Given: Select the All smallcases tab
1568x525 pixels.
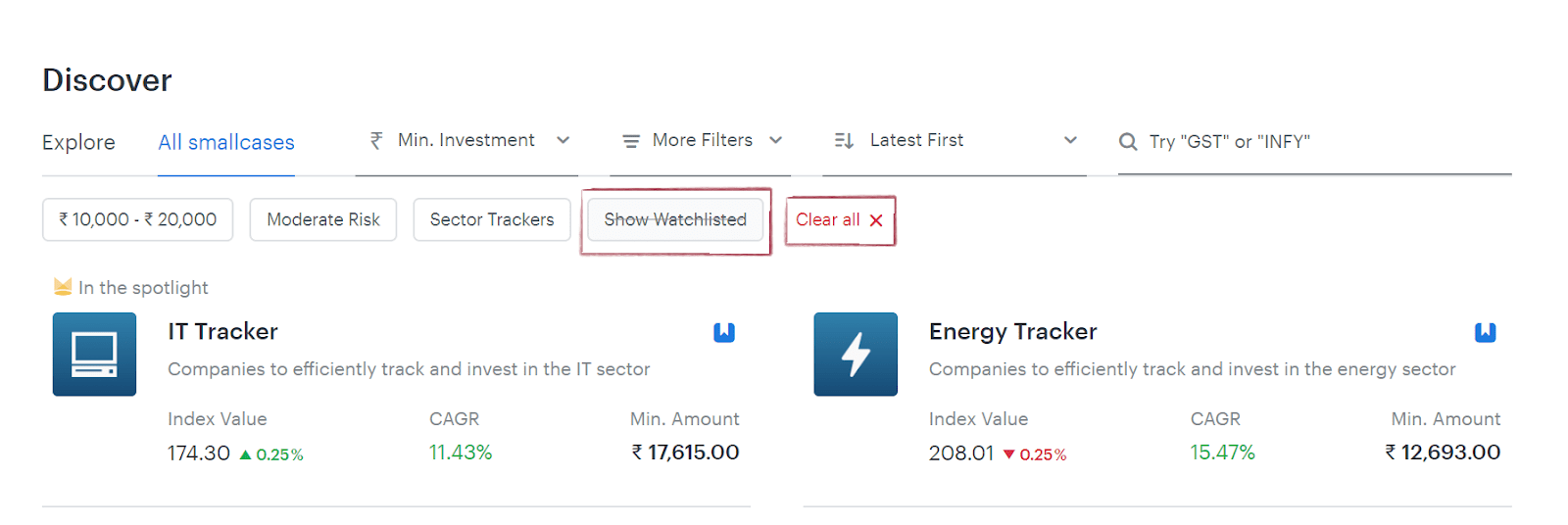Looking at the screenshot, I should point(226,142).
